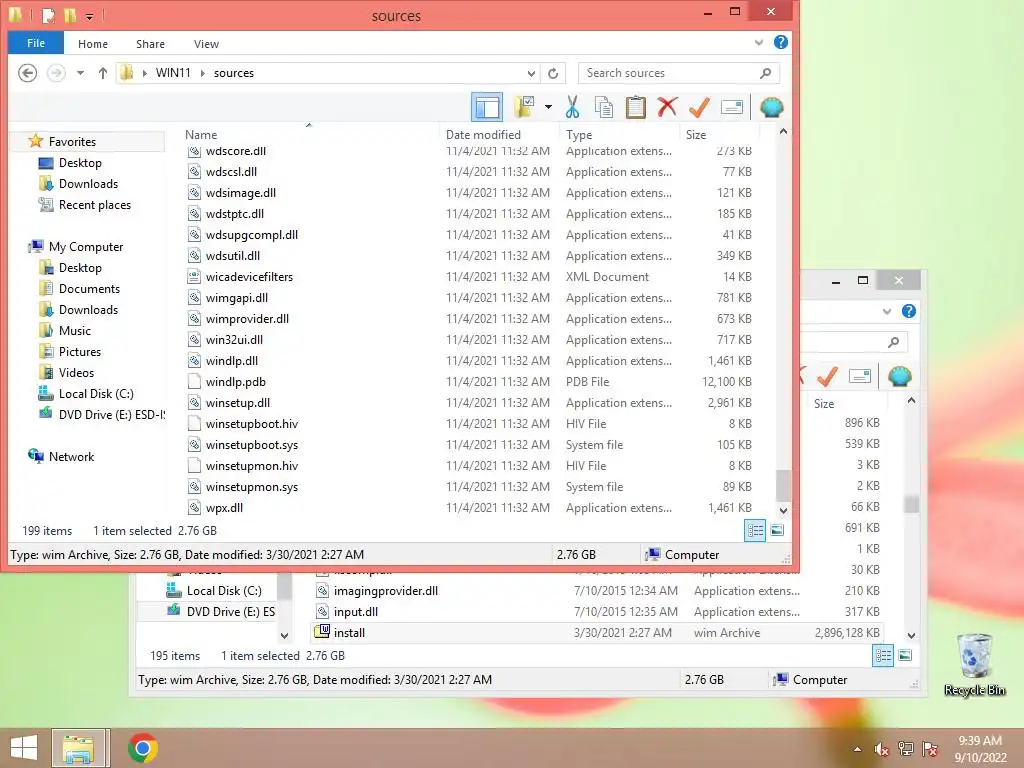Image resolution: width=1024 pixels, height=768 pixels.
Task: Click the taskbar clock showing 9:39 AM
Action: point(980,741)
